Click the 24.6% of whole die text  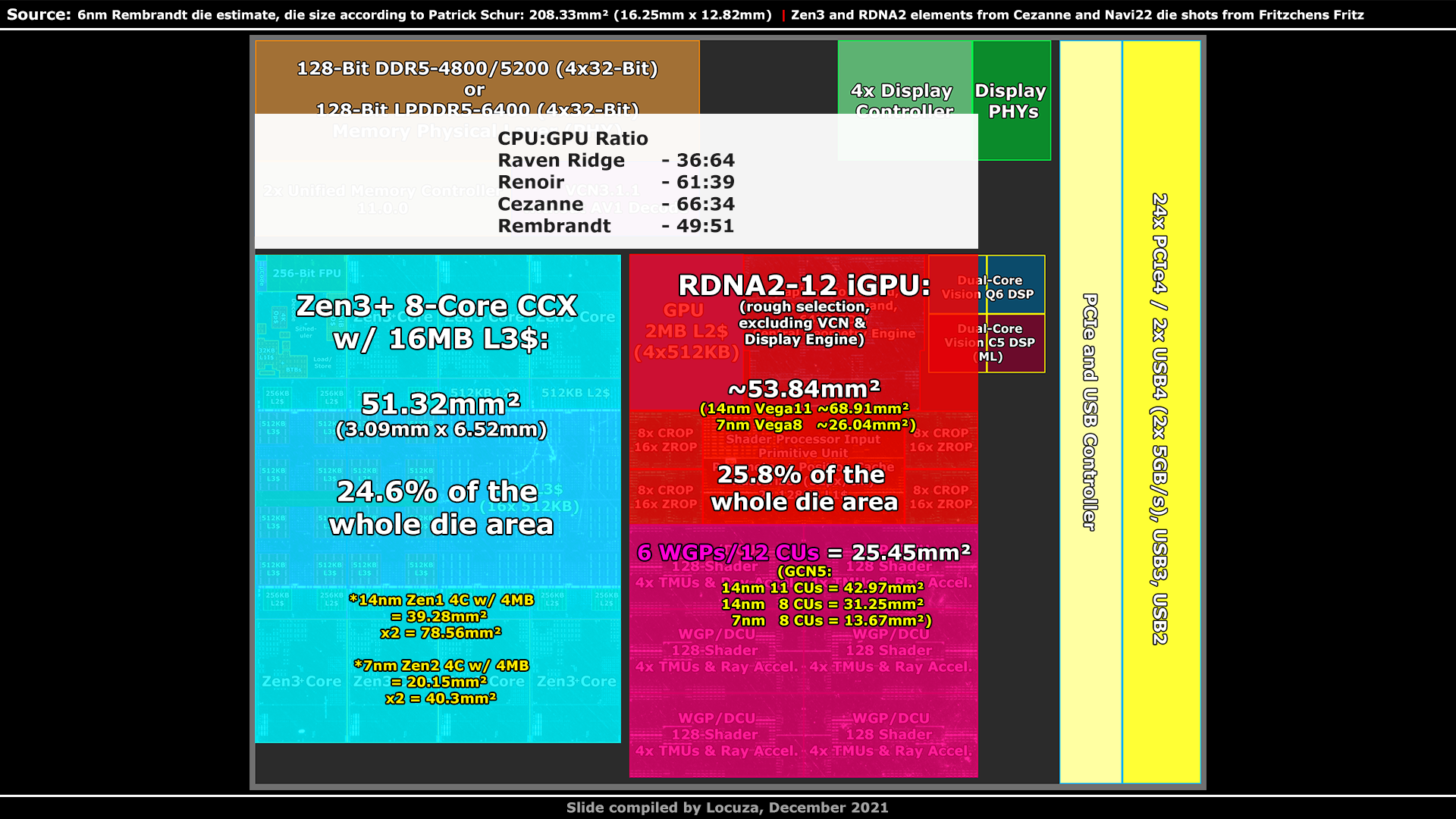click(x=441, y=508)
